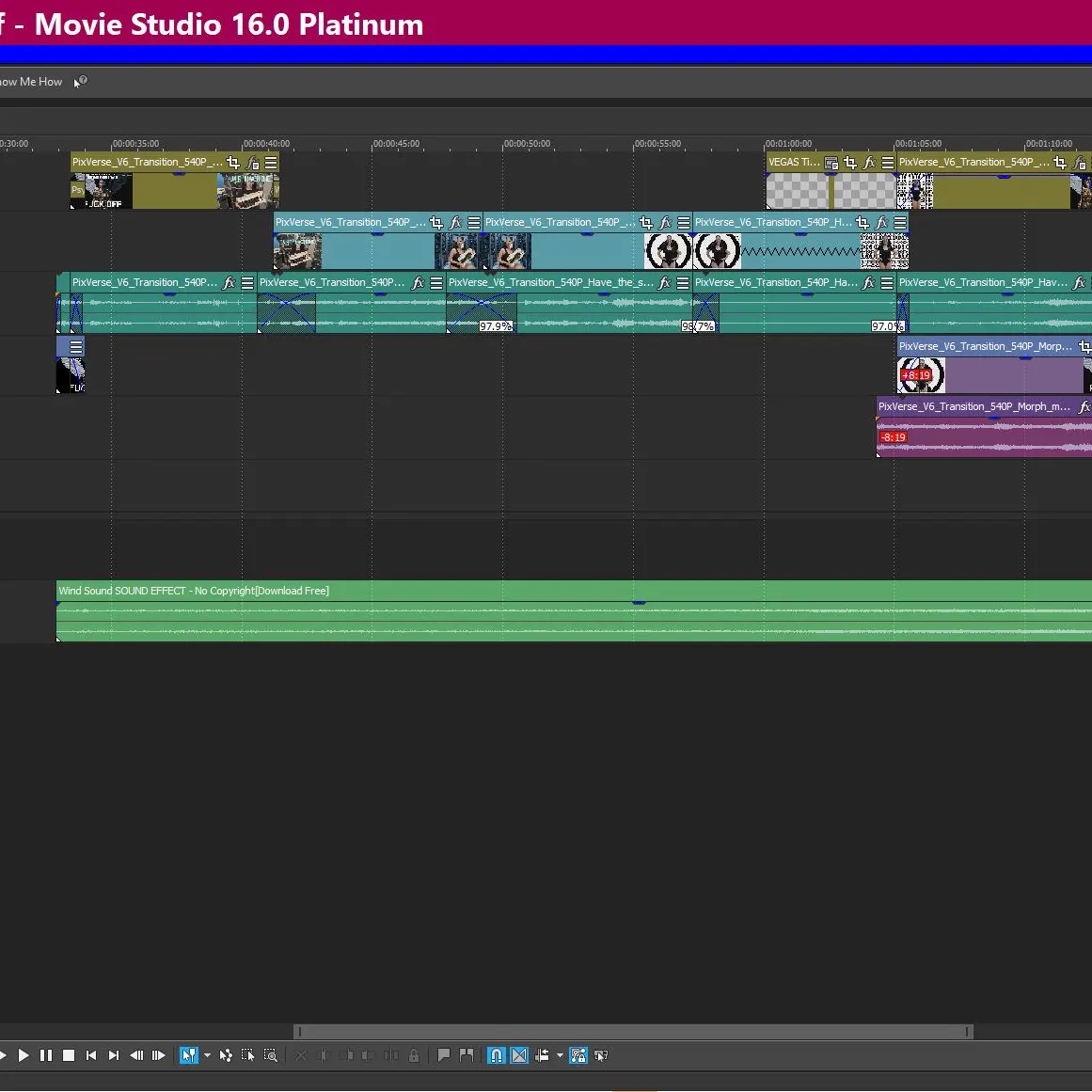Image resolution: width=1092 pixels, height=1092 pixels.
Task: Select the Wind Sound SOUND EFFECT audio clip
Action: [x=574, y=610]
